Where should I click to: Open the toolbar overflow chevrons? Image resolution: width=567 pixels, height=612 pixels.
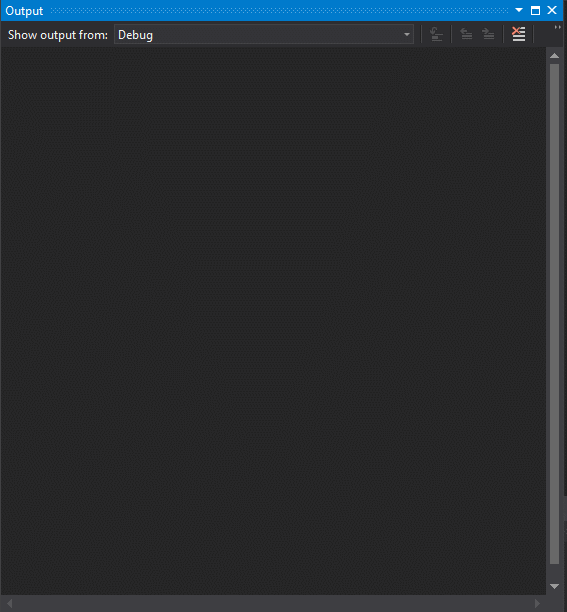point(558,27)
